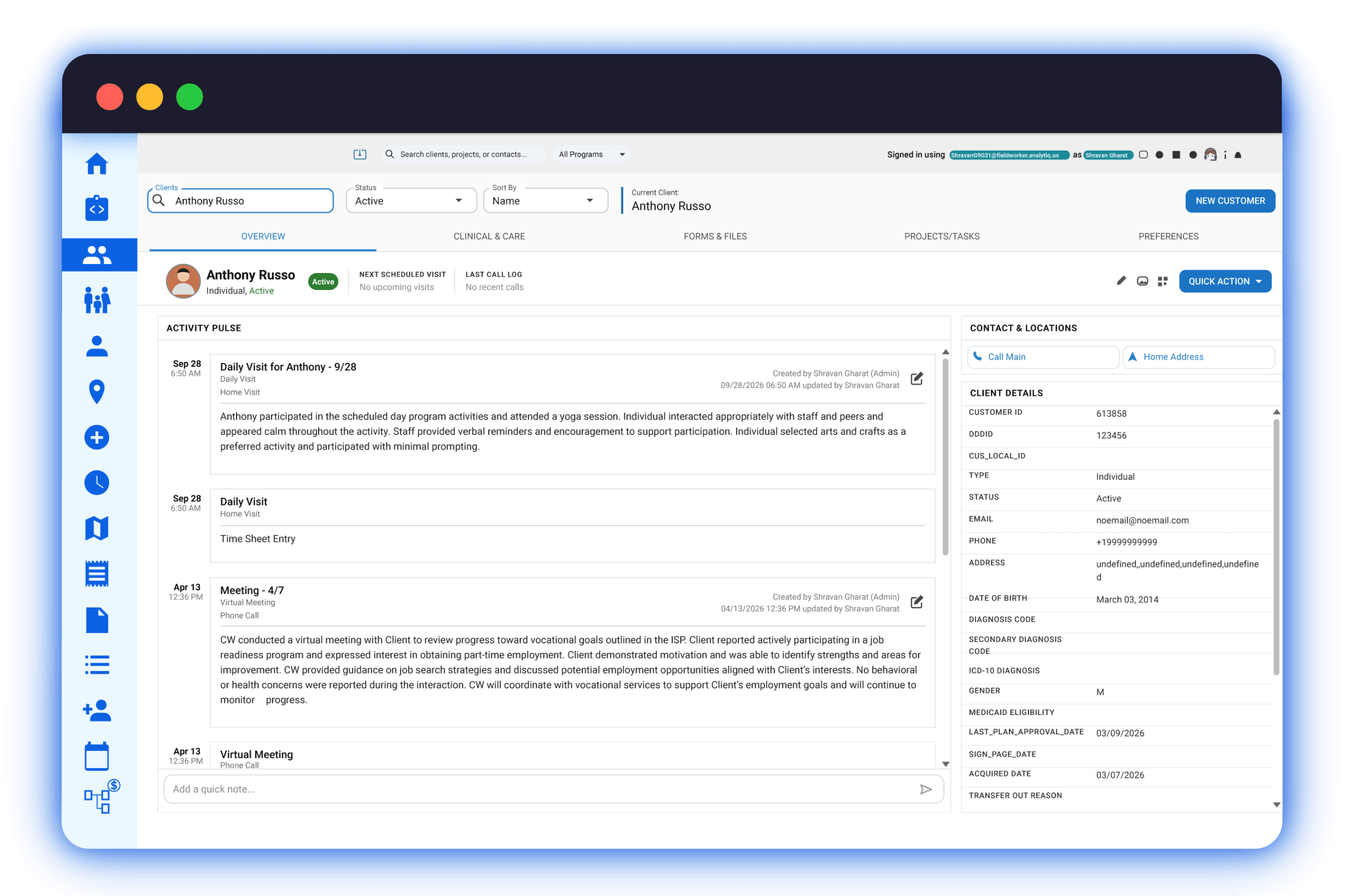Edit the Meeting - 4/7 entry
Screen dimensions: 1355x896
coord(917,602)
